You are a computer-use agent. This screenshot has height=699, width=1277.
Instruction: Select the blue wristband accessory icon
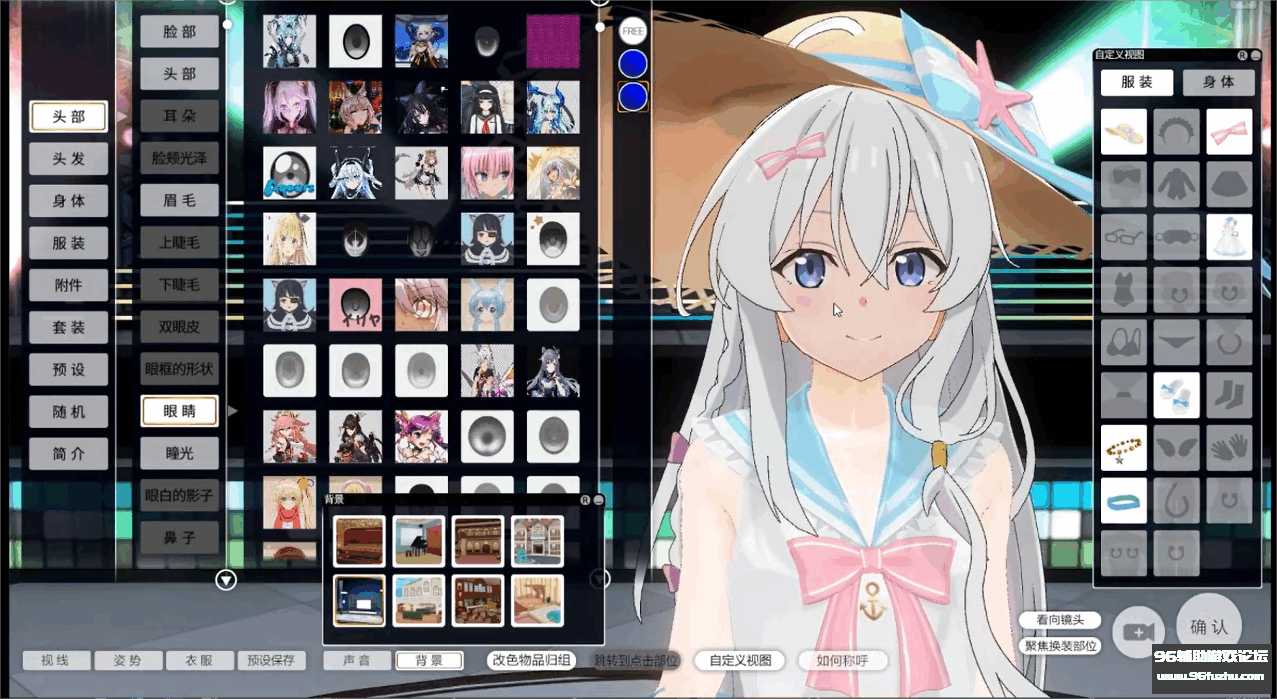(x=1123, y=500)
